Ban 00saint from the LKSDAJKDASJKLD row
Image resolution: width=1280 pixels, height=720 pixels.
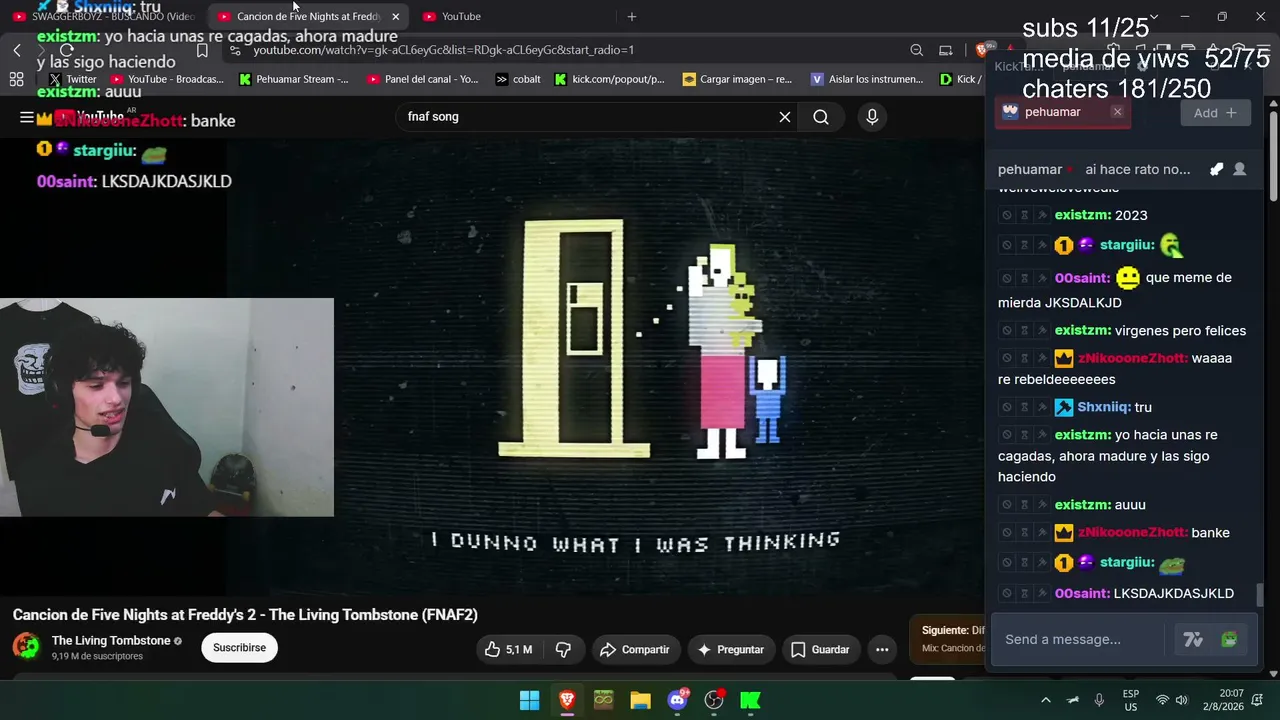(1007, 594)
